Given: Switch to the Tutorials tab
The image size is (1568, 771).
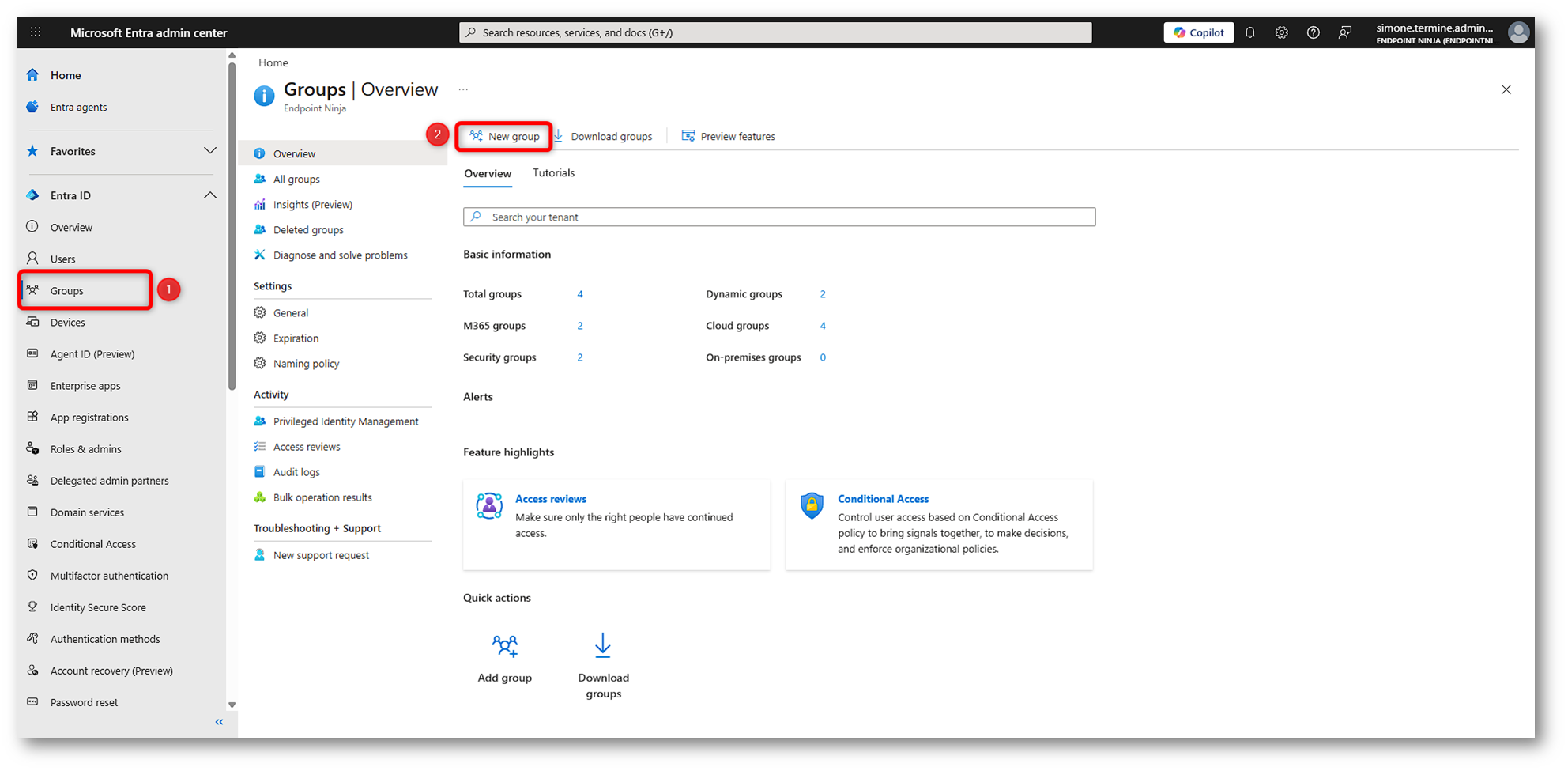Looking at the screenshot, I should (553, 173).
